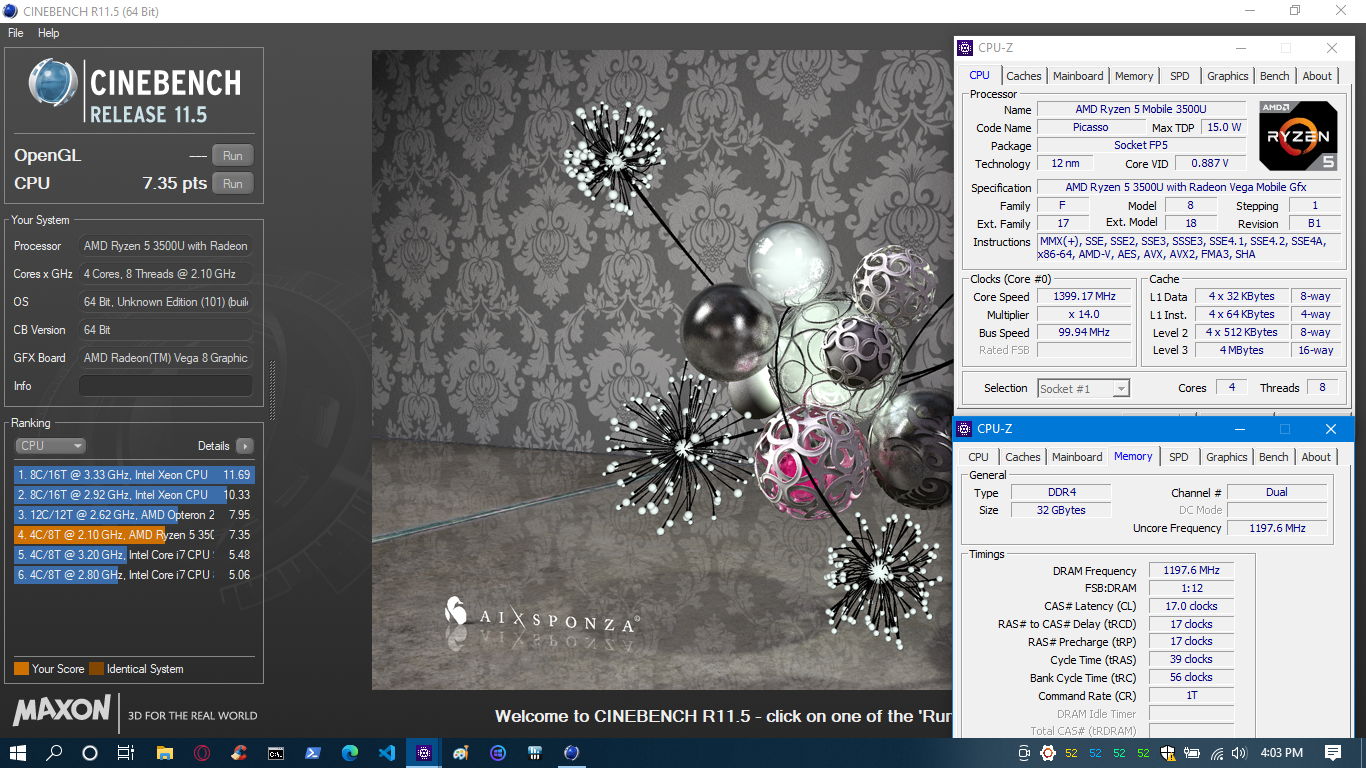Viewport: 1366px width, 768px height.
Task: Open Memory tab in upper CPU-Z window
Action: [x=1134, y=76]
